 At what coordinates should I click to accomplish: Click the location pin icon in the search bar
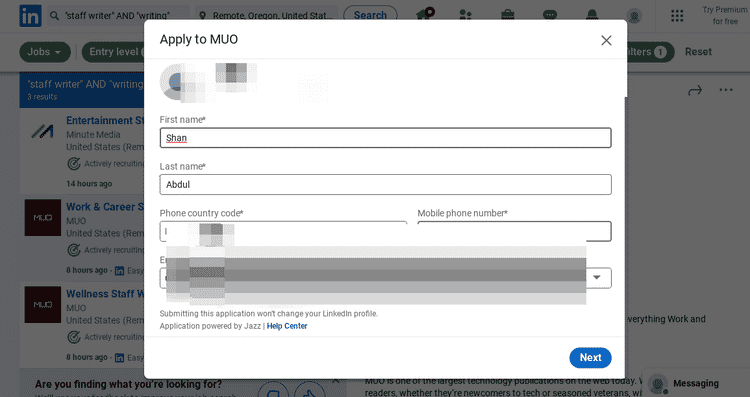[202, 16]
